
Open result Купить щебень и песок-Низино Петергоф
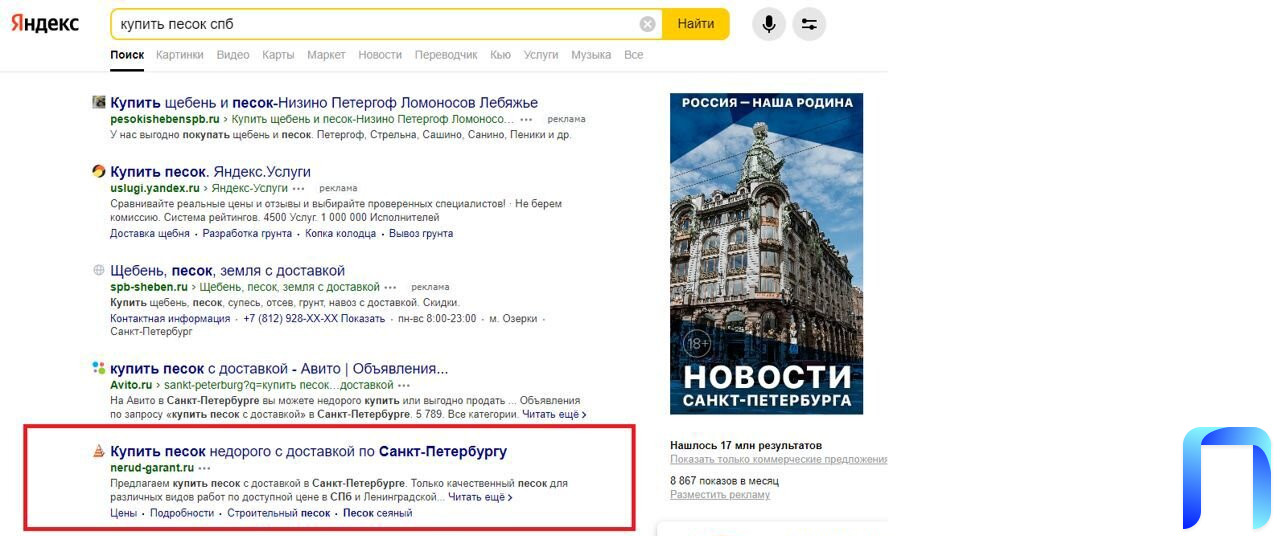(x=324, y=102)
